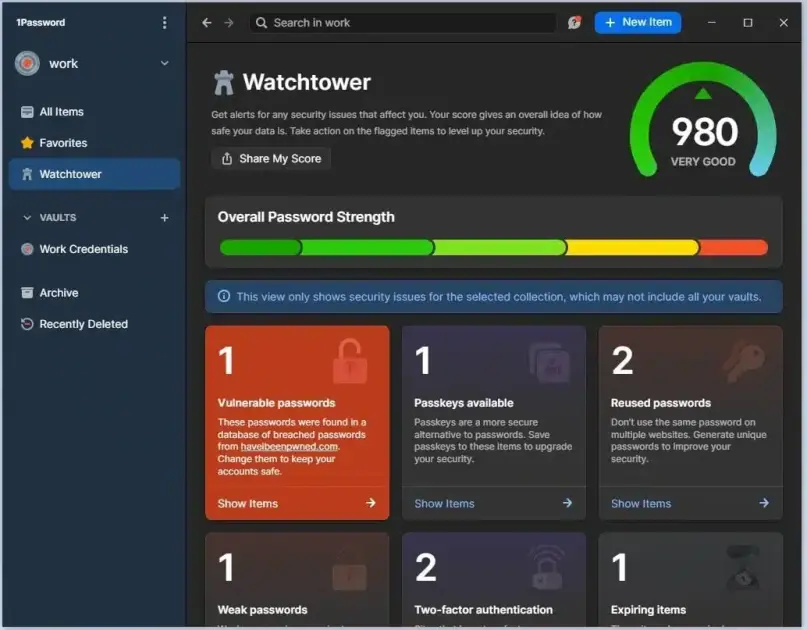The width and height of the screenshot is (807, 630).
Task: Click the arrow on Reused passwords card
Action: coord(764,503)
